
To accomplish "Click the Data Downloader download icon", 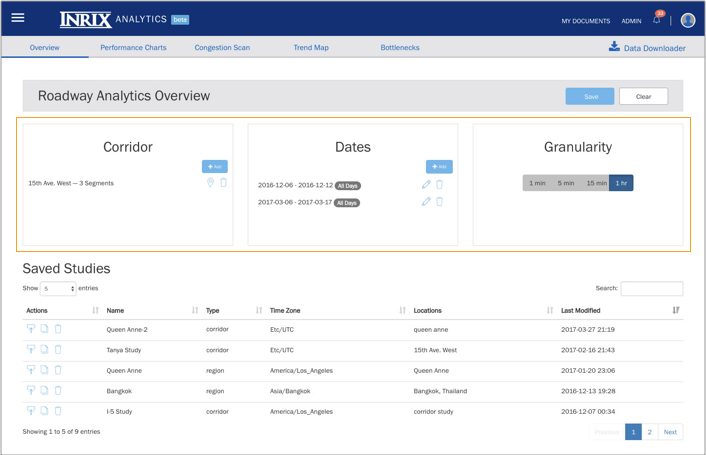I will click(x=614, y=47).
